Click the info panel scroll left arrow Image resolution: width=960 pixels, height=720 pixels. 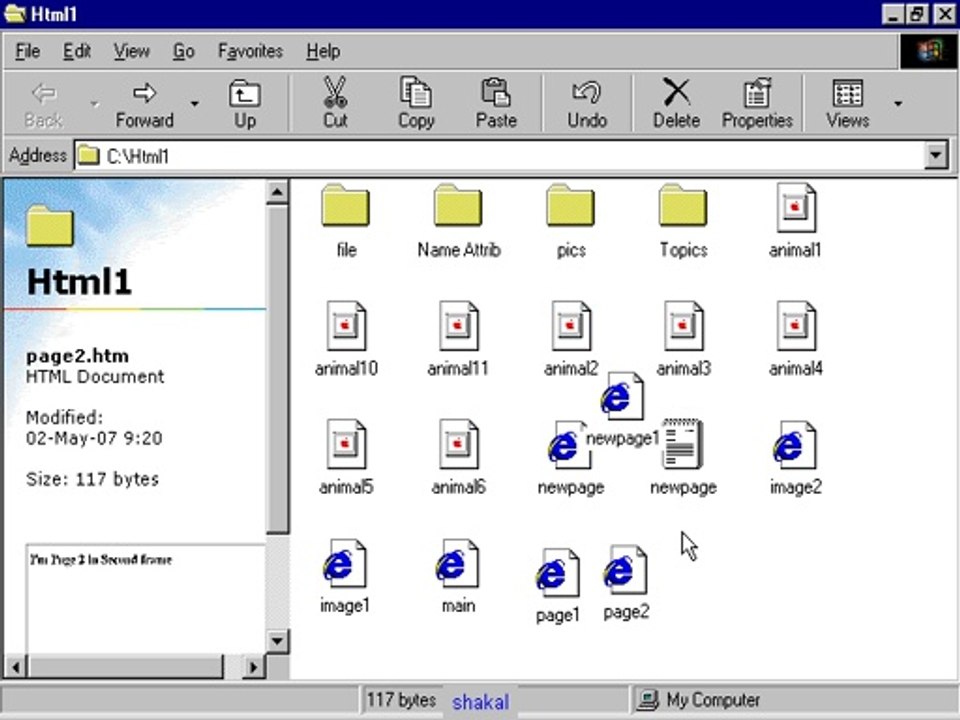pyautogui.click(x=15, y=666)
